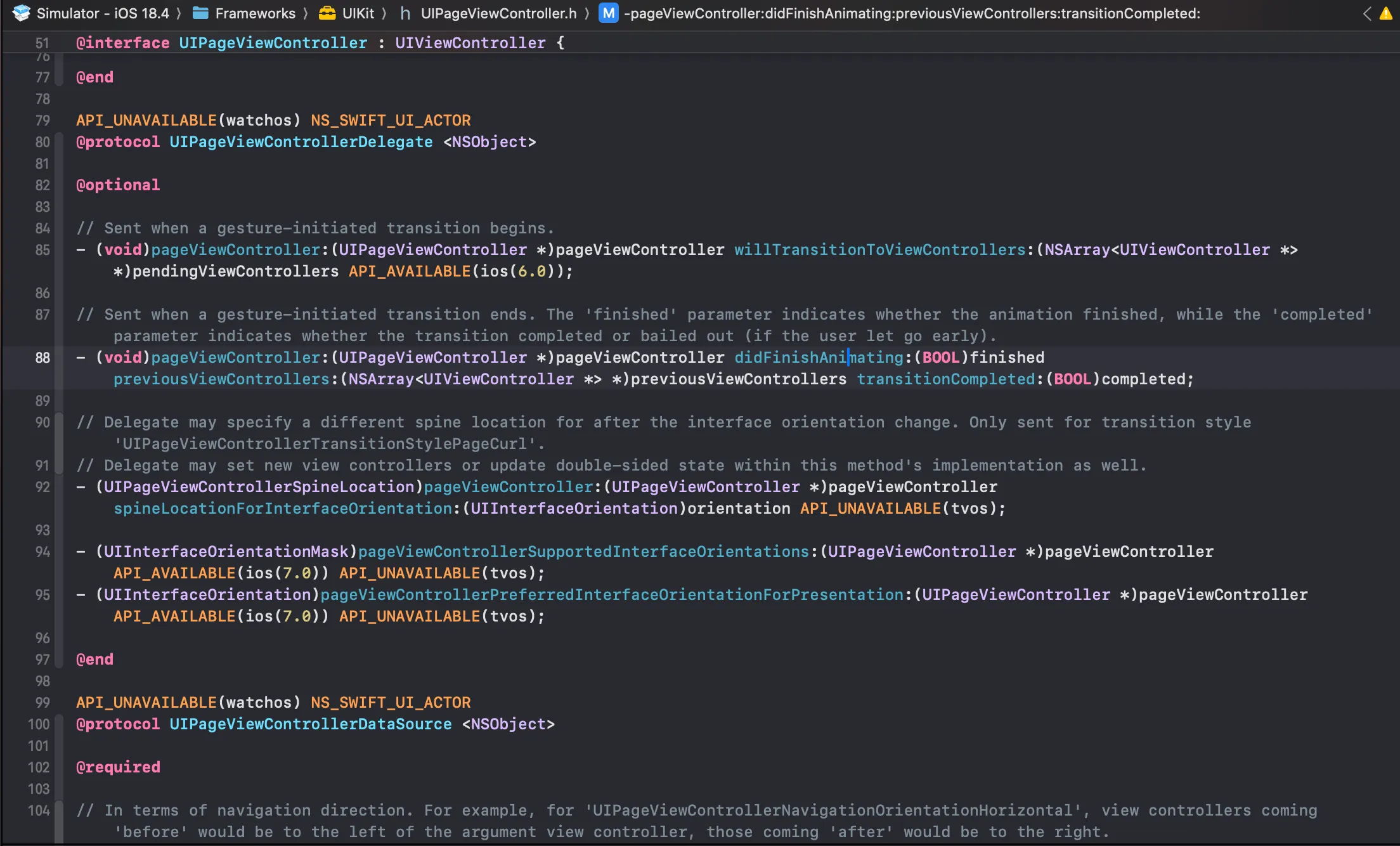Click the '@optional' keyword

point(118,185)
